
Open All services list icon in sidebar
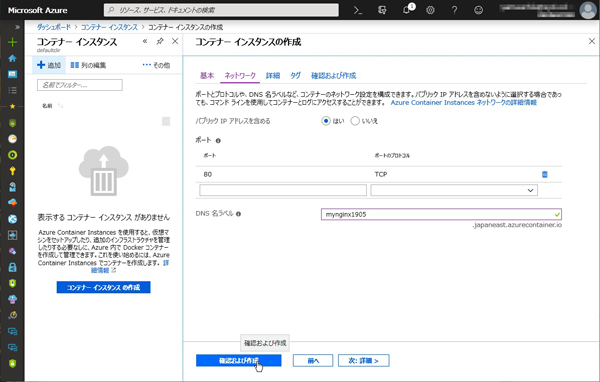(13, 90)
